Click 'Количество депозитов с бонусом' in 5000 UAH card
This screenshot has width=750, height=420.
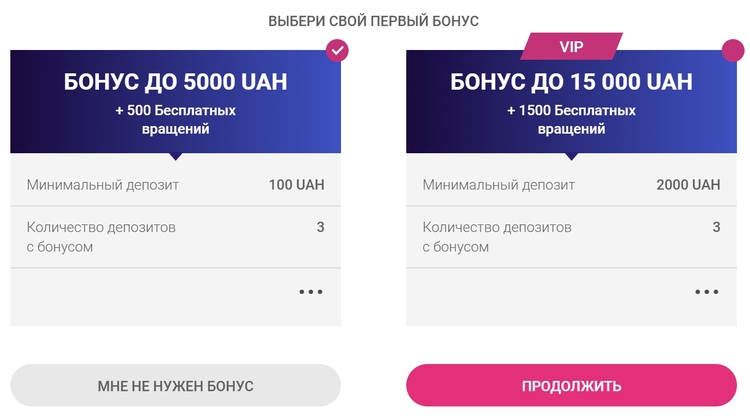tap(101, 237)
